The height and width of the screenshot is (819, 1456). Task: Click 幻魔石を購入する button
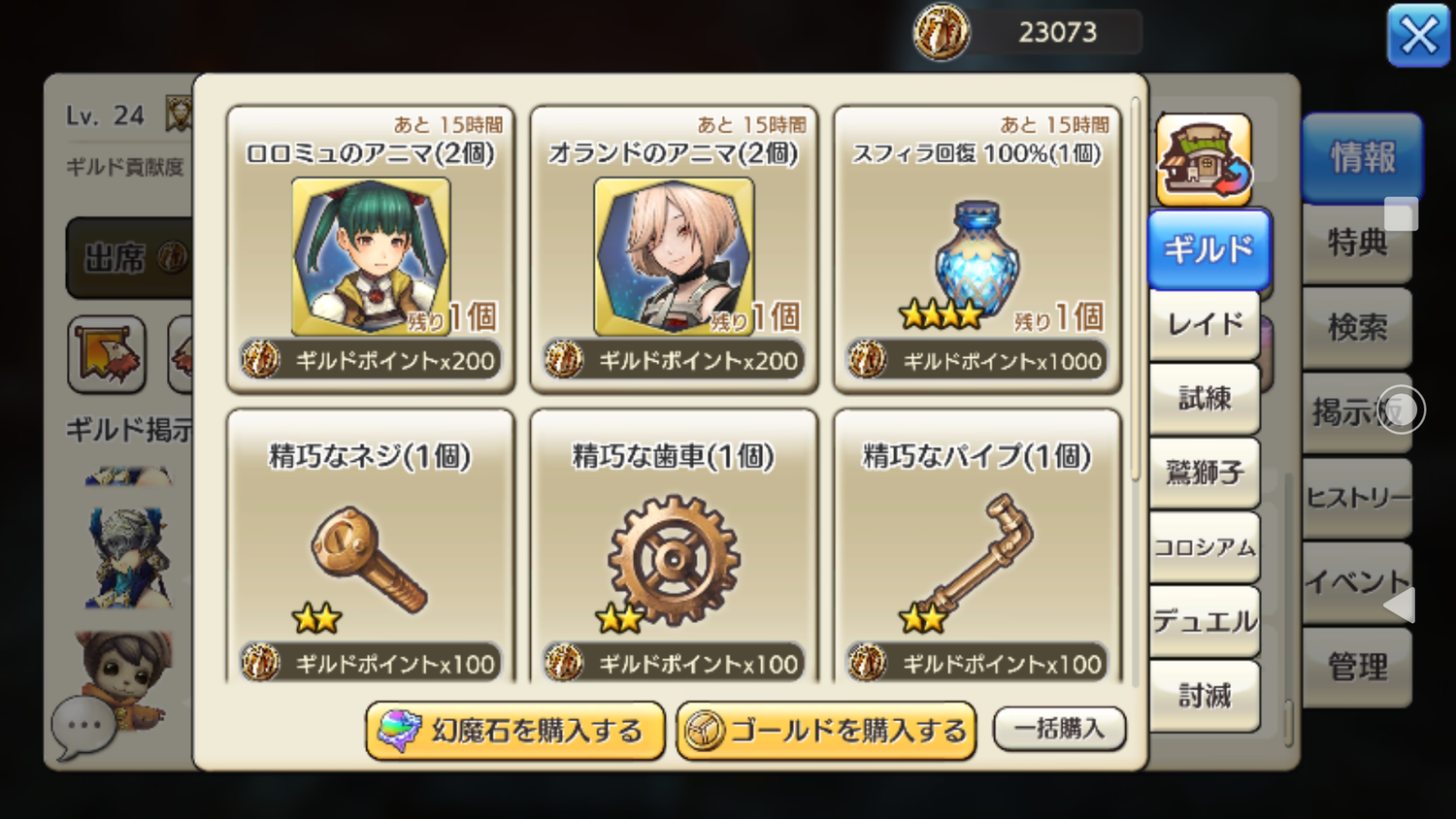pyautogui.click(x=515, y=731)
